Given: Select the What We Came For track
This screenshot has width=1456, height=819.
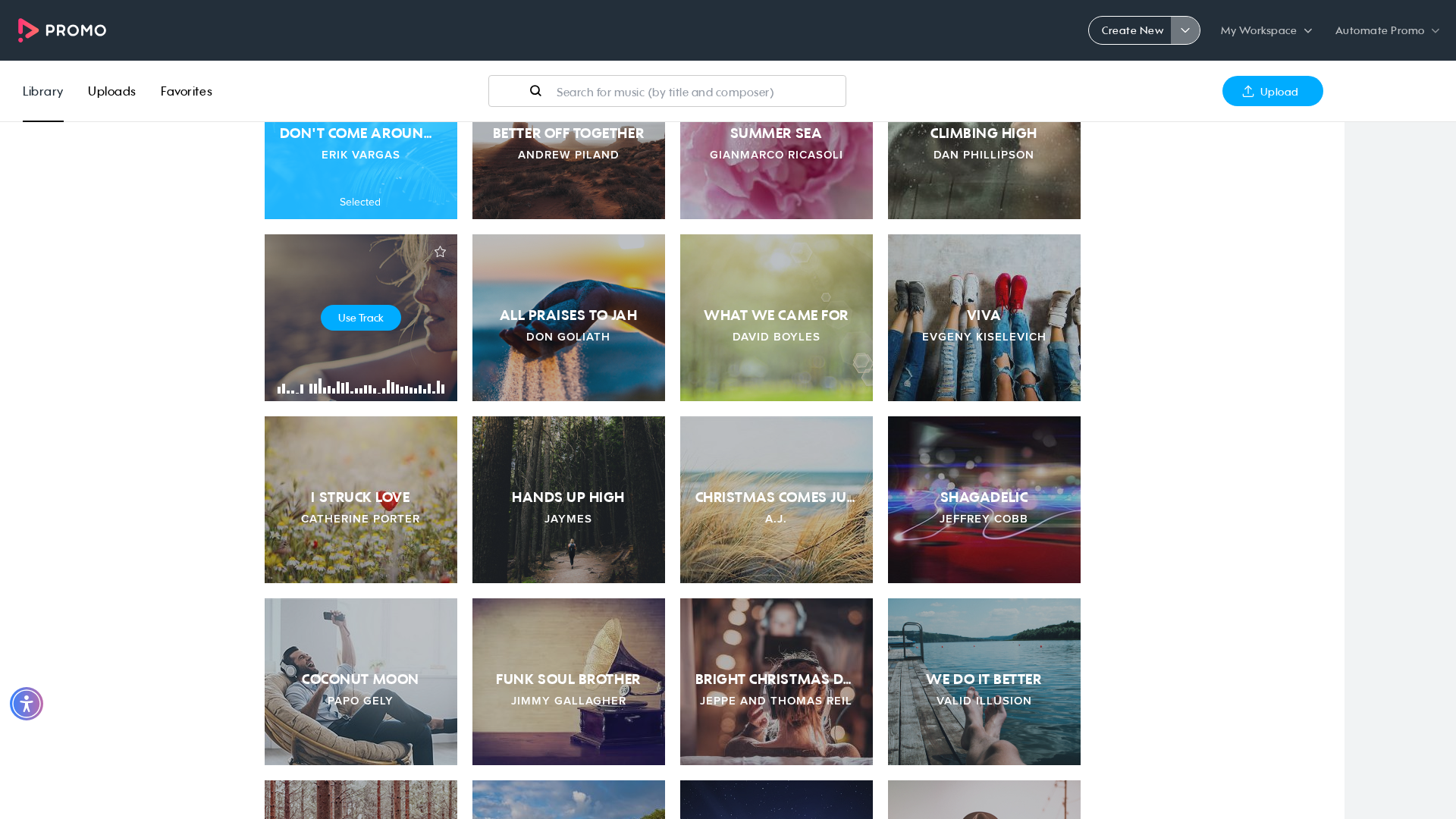Looking at the screenshot, I should pos(777,318).
